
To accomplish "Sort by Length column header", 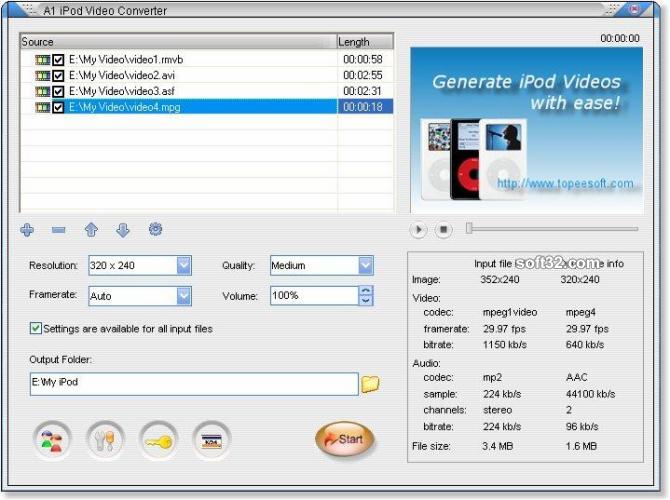I will pos(365,41).
